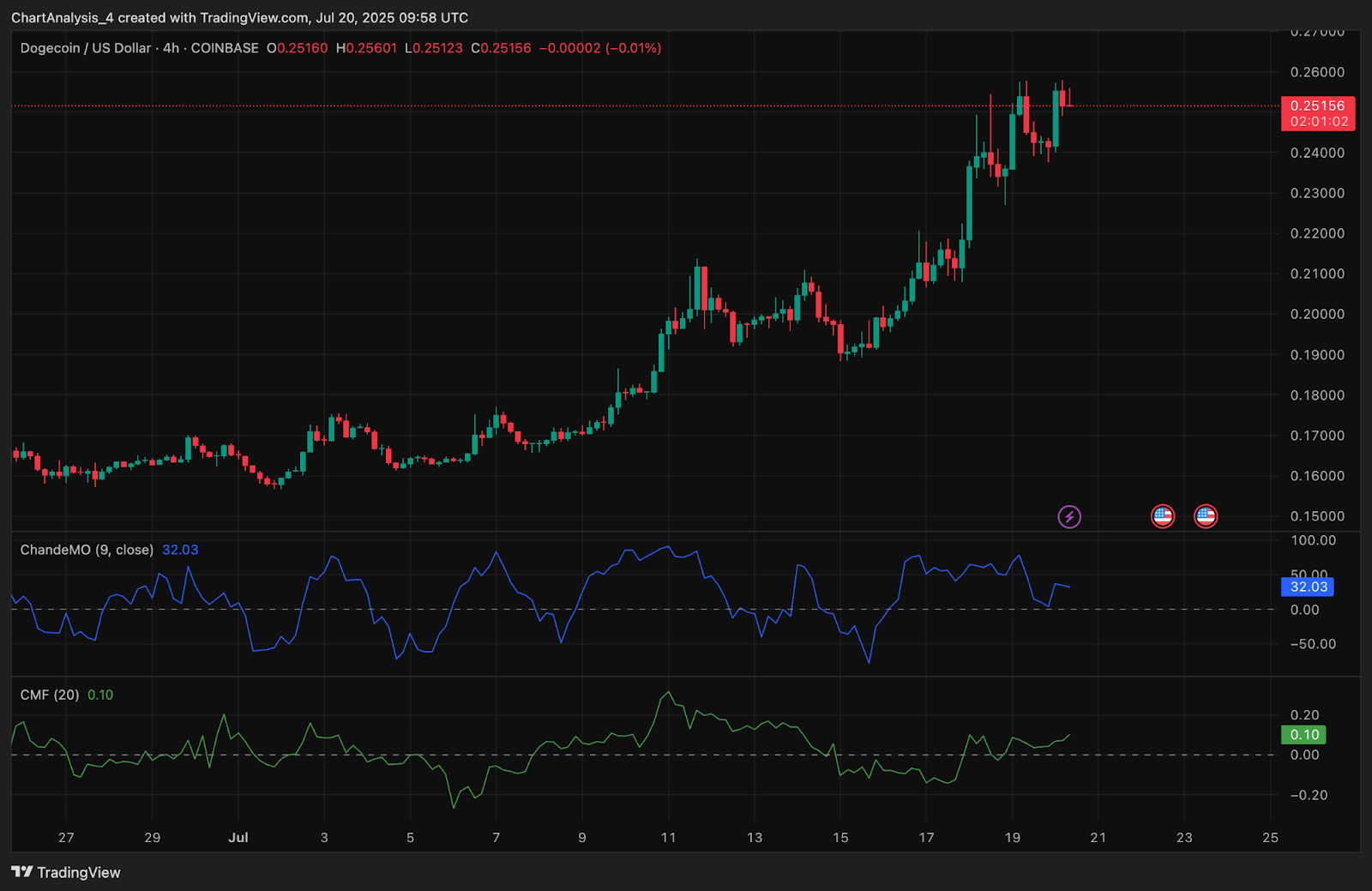1372x891 pixels.
Task: Click the green CMF 0.10 value badge
Action: pyautogui.click(x=1303, y=735)
